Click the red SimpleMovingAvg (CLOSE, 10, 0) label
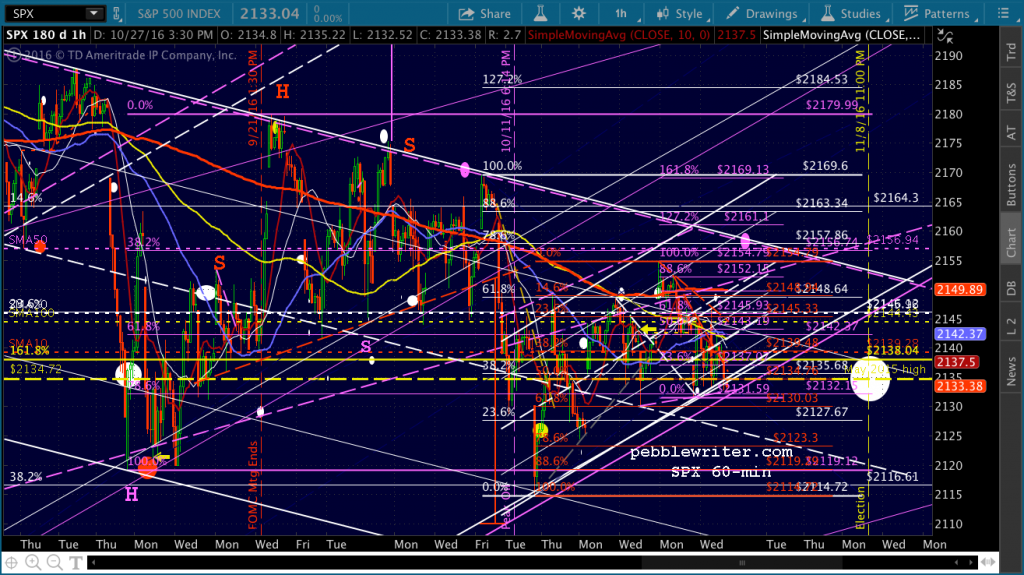 [618, 35]
